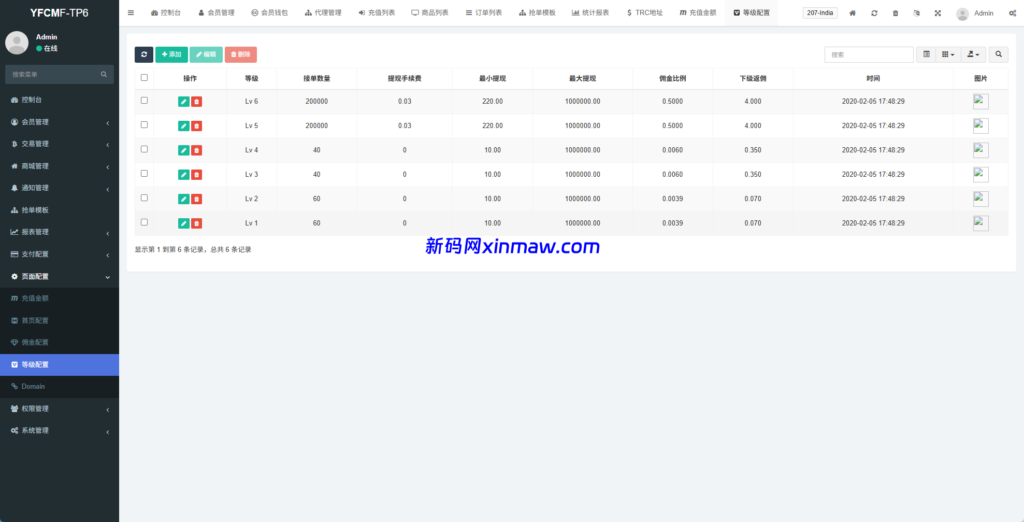Edit the Lv 3 row
This screenshot has height=522, width=1024.
click(184, 174)
